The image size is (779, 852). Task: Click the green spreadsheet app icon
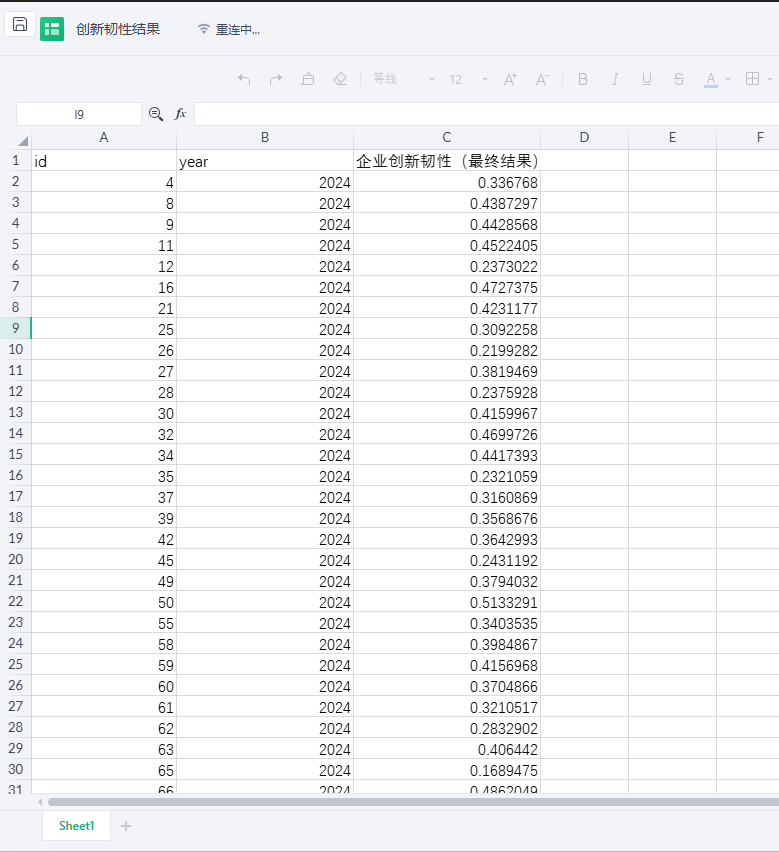click(52, 29)
